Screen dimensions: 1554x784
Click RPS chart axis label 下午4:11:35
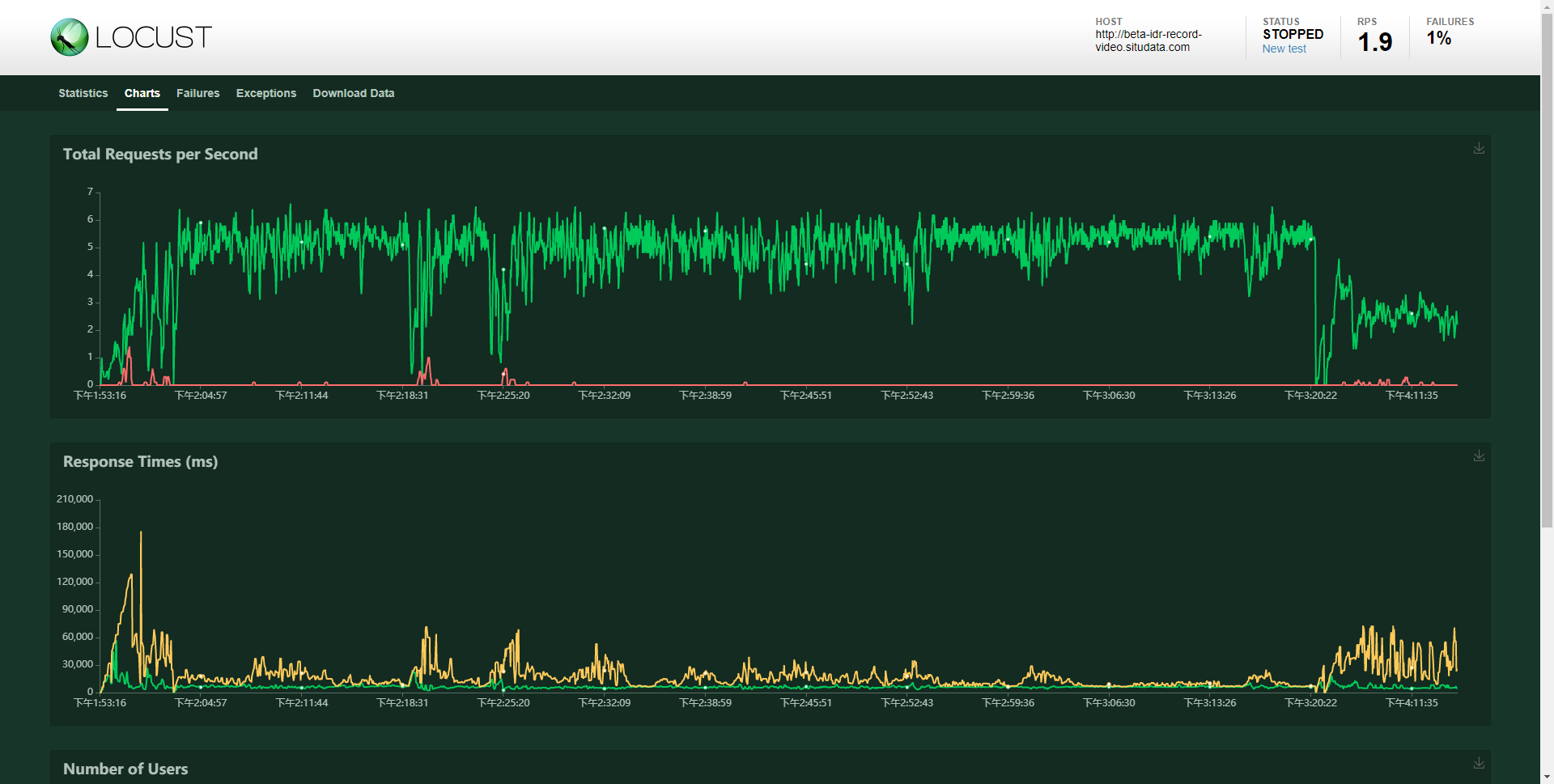click(x=1412, y=396)
